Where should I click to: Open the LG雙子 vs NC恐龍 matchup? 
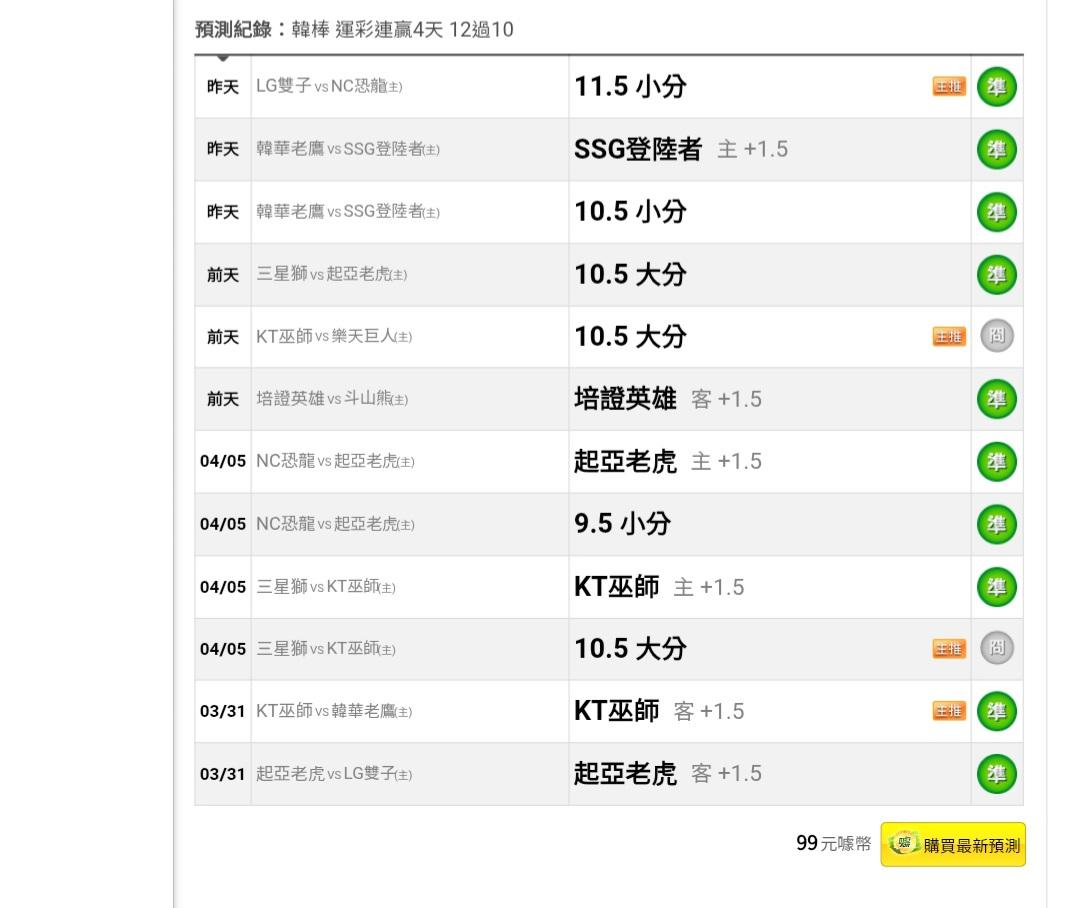329,87
